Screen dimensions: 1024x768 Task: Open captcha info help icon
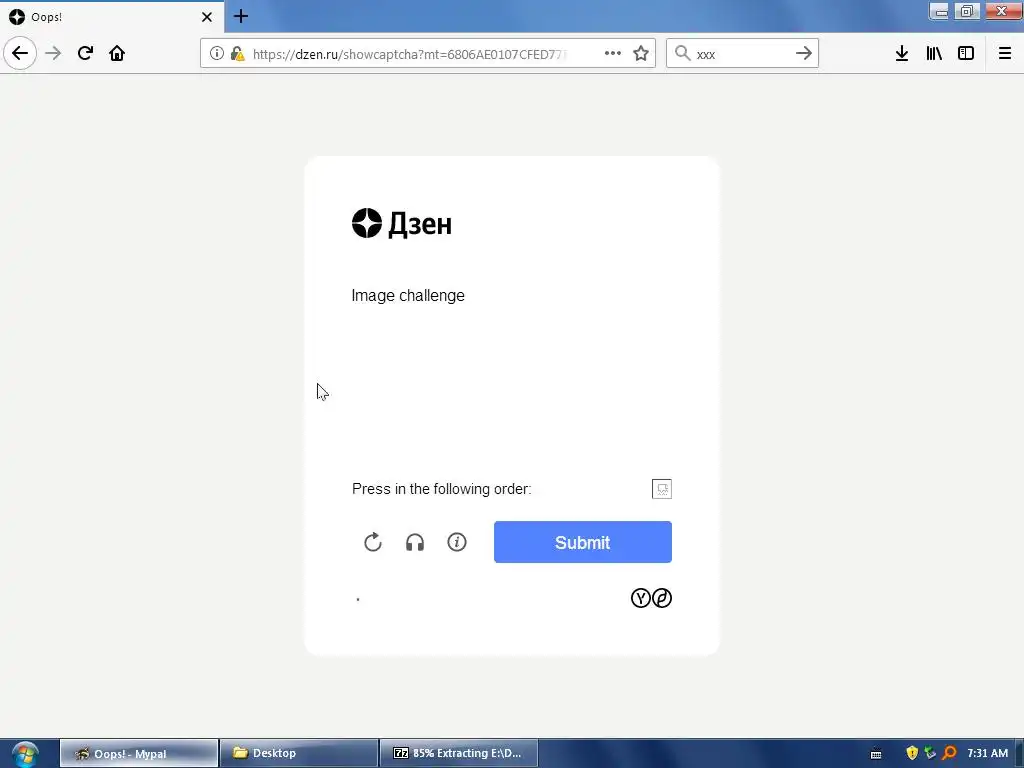pyautogui.click(x=457, y=542)
